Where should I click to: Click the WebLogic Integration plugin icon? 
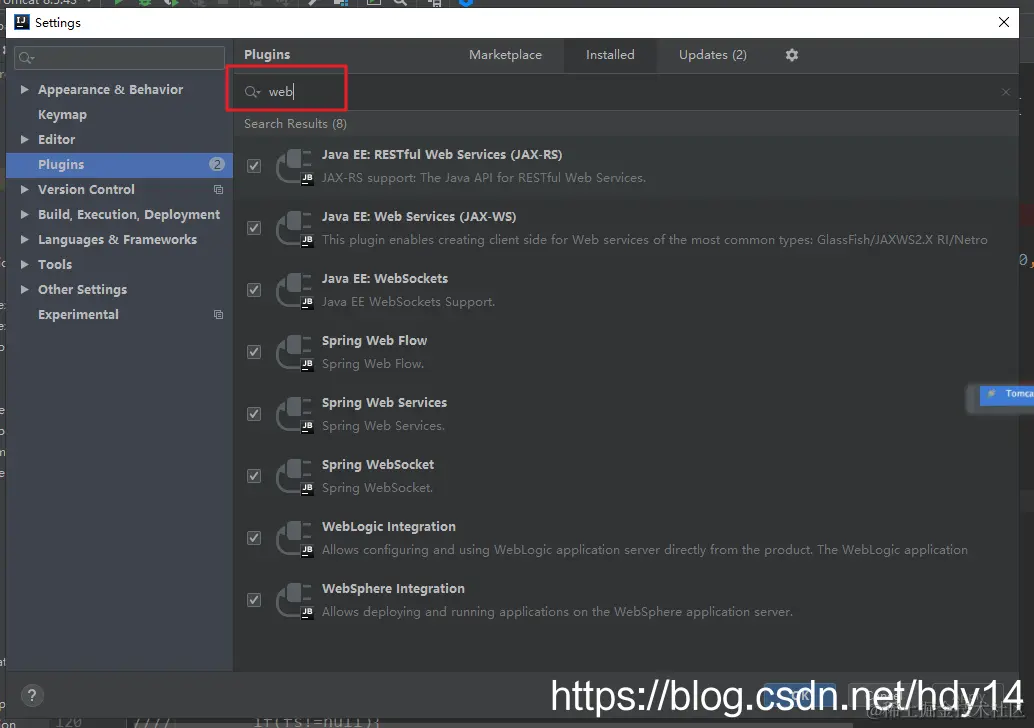(294, 539)
